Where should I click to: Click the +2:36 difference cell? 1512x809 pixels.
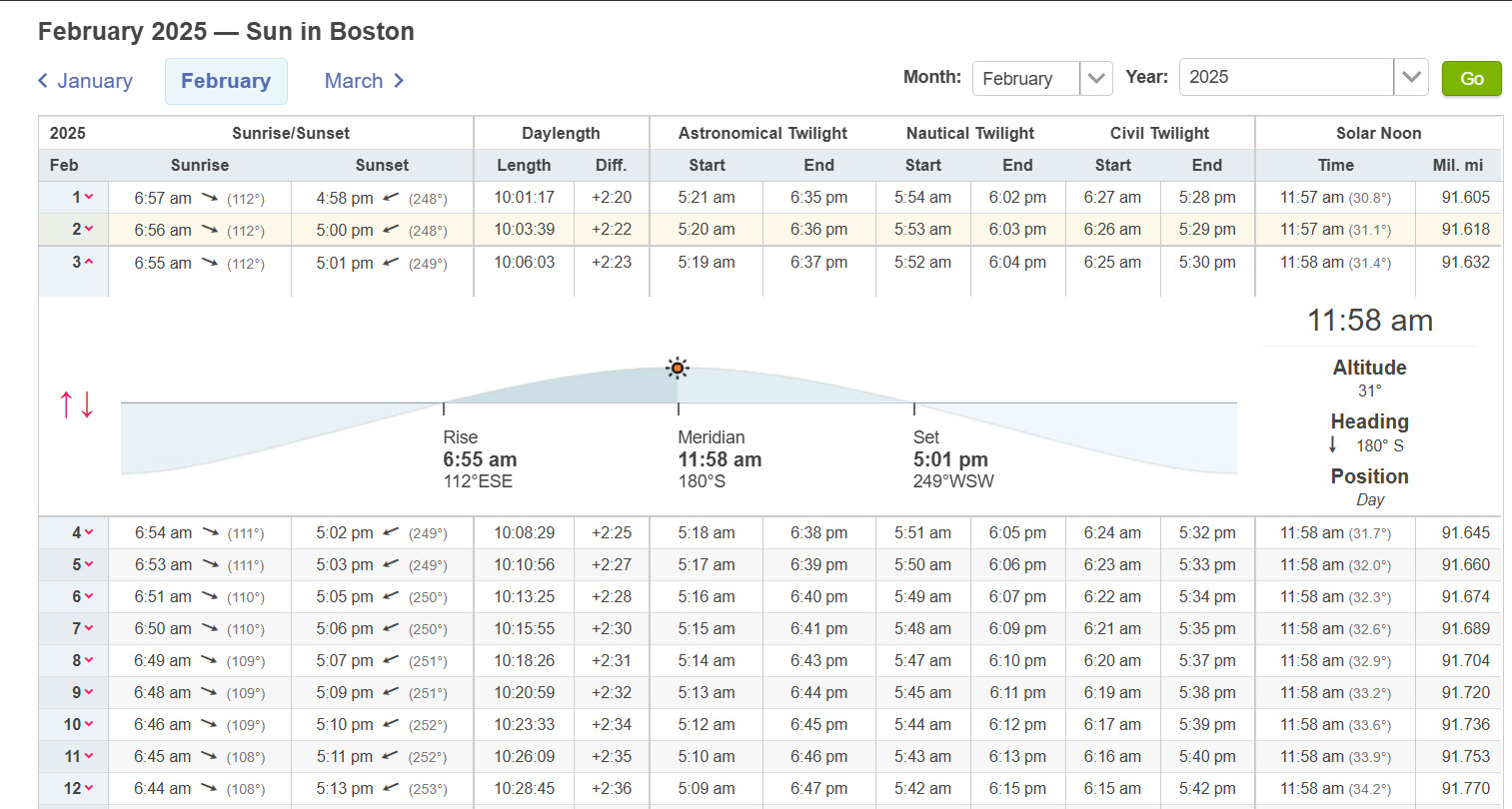(x=612, y=788)
